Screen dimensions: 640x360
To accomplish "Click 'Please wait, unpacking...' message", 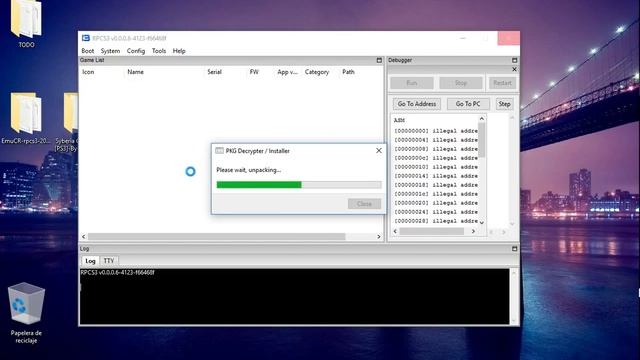I will point(249,170).
